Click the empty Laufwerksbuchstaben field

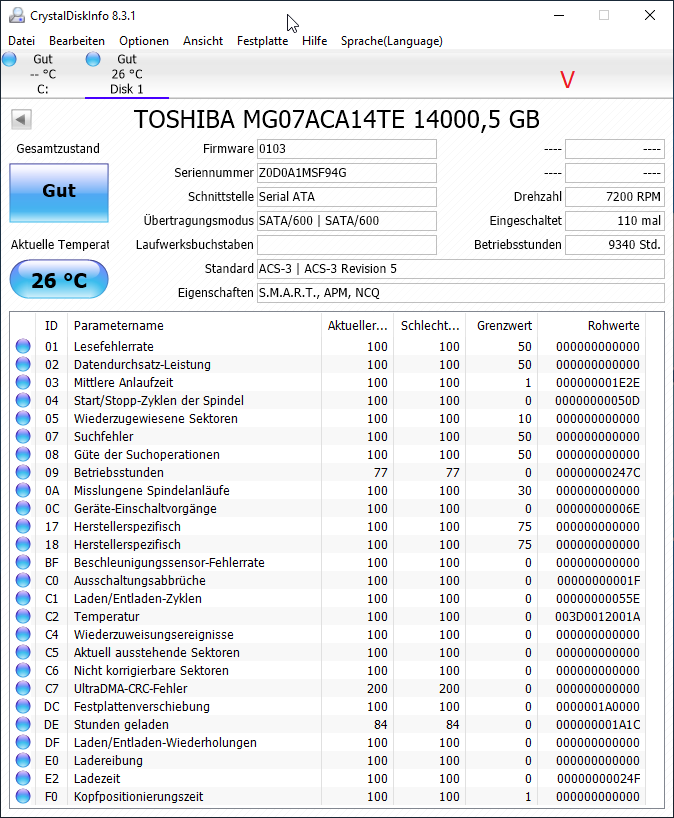347,245
